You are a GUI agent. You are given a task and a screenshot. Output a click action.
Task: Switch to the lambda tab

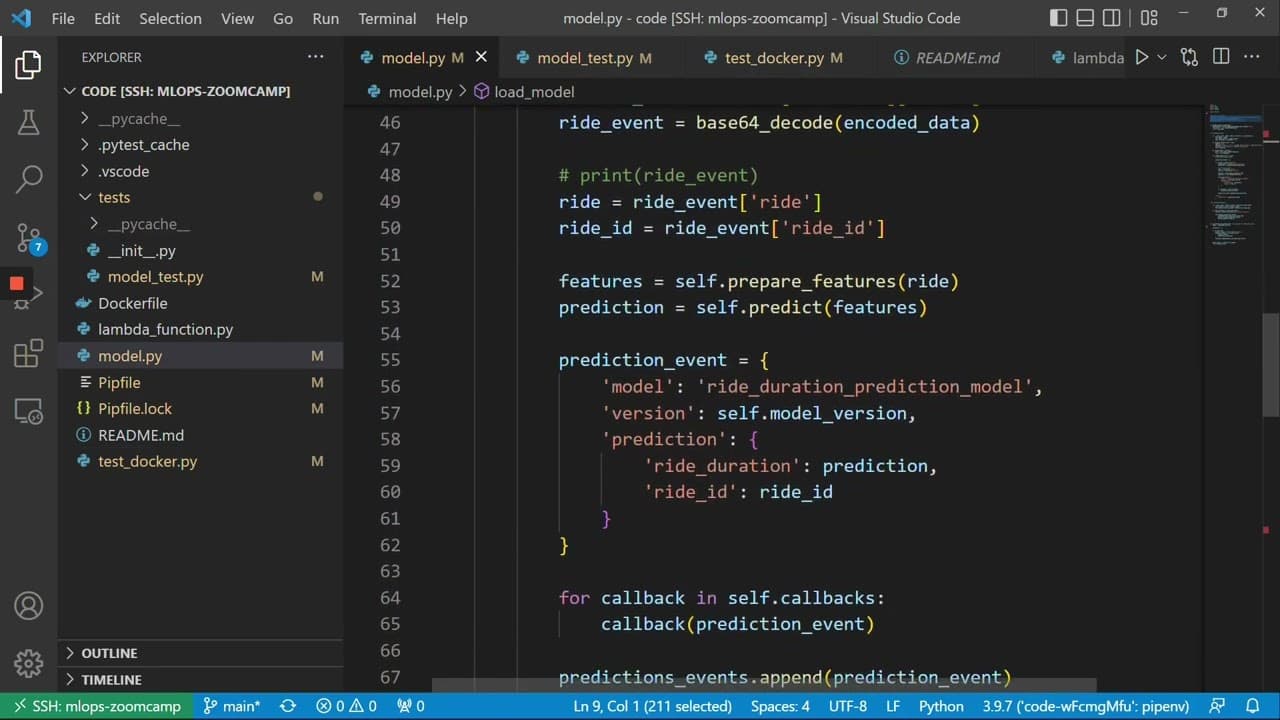[1085, 58]
